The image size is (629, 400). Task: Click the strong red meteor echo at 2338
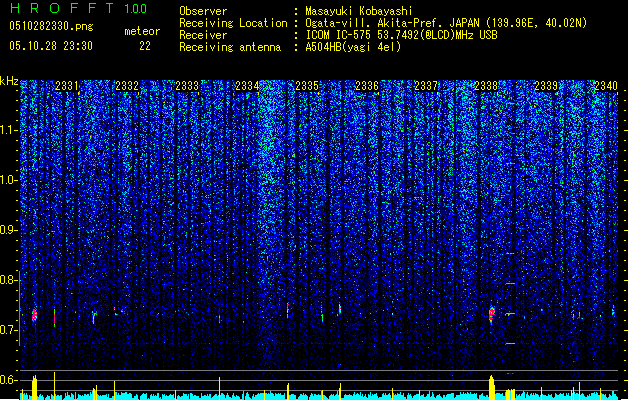492,315
